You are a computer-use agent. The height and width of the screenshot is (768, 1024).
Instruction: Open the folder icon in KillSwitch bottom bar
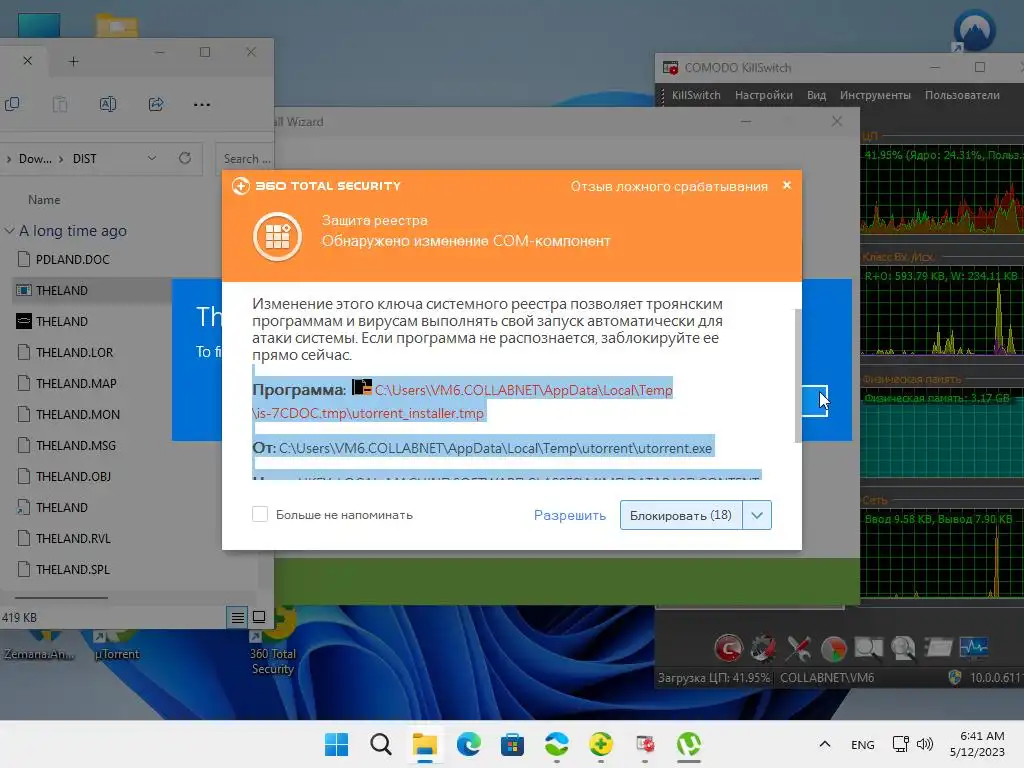938,647
